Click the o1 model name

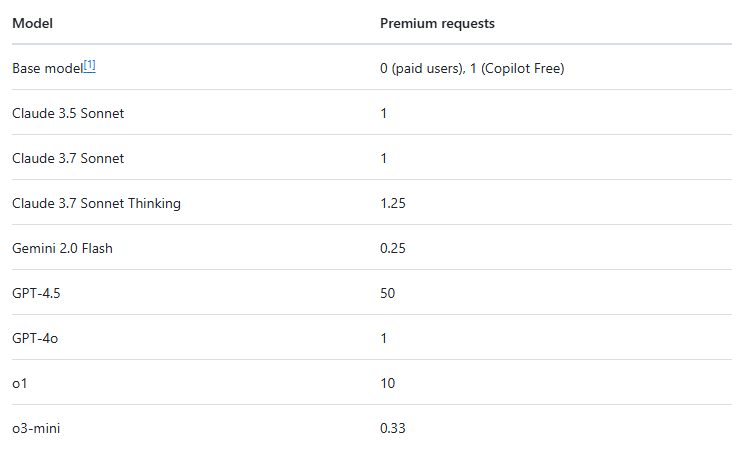(x=19, y=384)
